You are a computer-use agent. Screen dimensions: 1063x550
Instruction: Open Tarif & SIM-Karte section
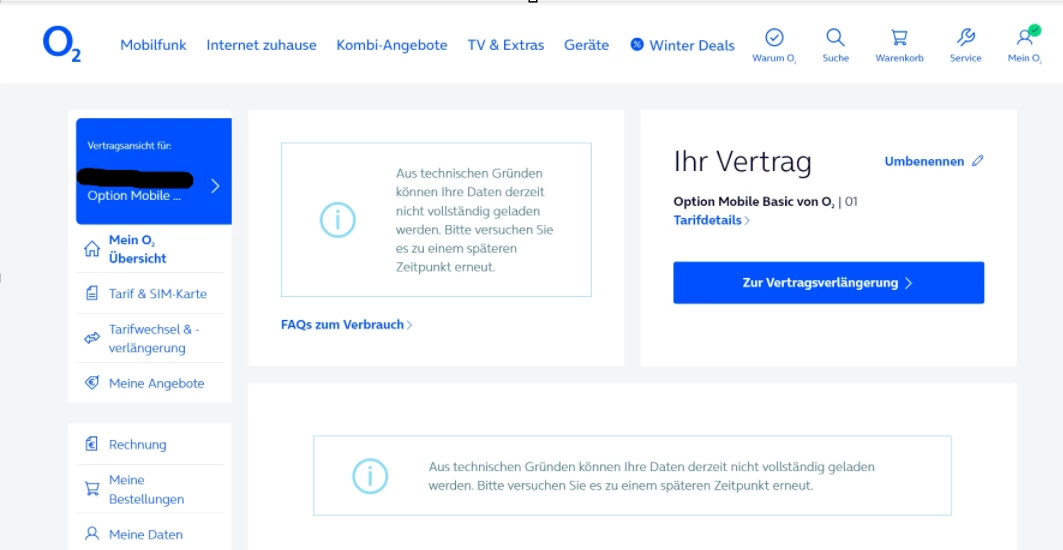pos(158,294)
